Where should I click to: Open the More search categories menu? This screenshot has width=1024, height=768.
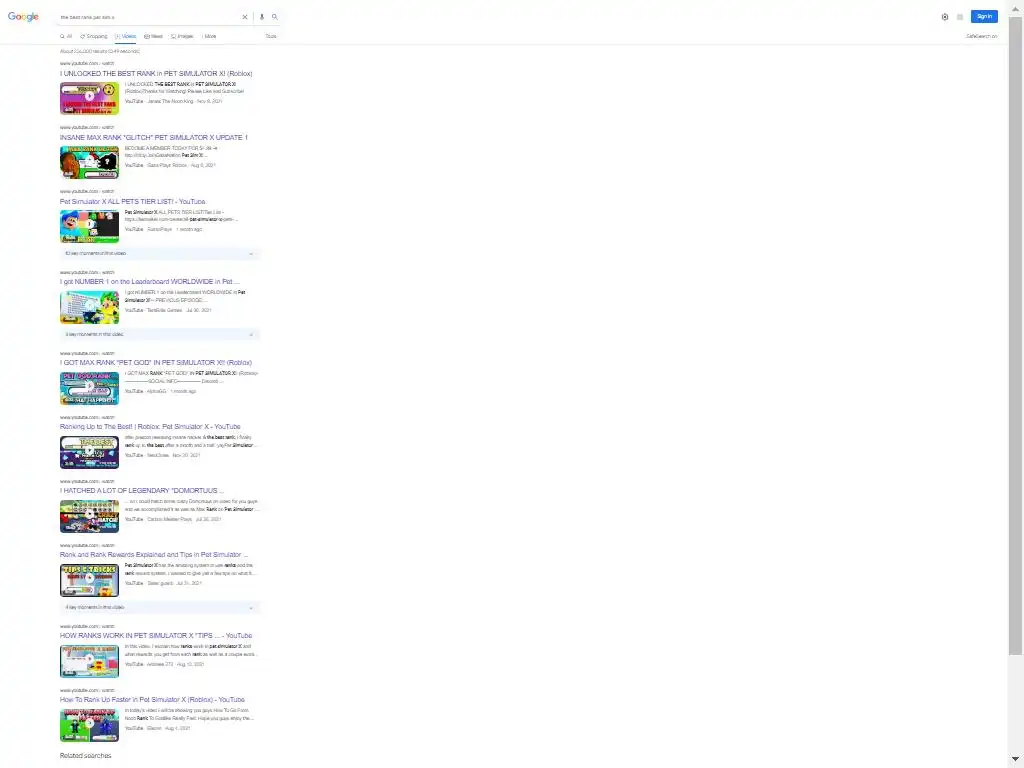[x=209, y=37]
